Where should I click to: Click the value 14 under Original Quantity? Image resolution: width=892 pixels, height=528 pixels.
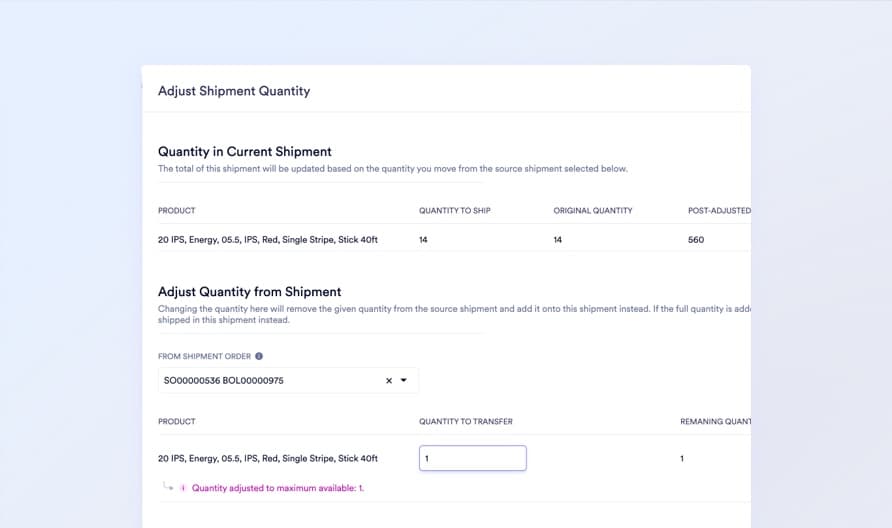(558, 240)
